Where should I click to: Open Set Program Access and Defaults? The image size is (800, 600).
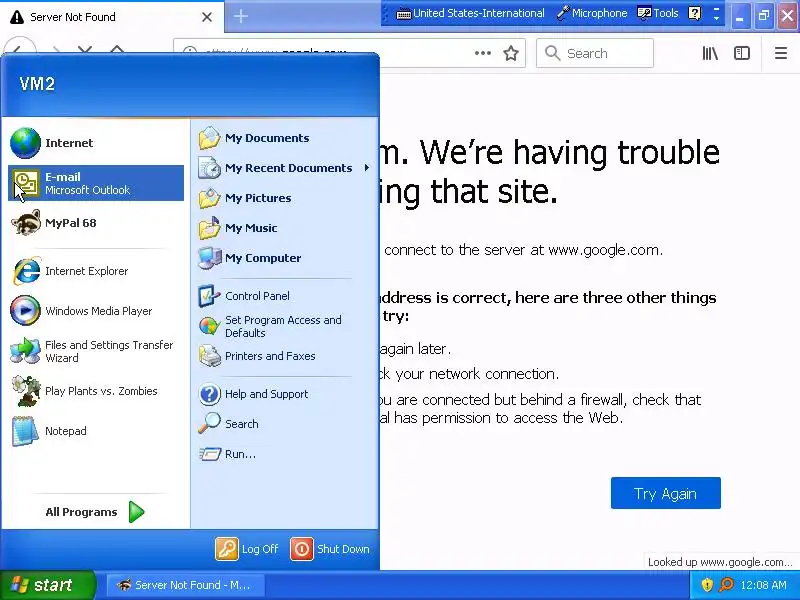(x=286, y=326)
